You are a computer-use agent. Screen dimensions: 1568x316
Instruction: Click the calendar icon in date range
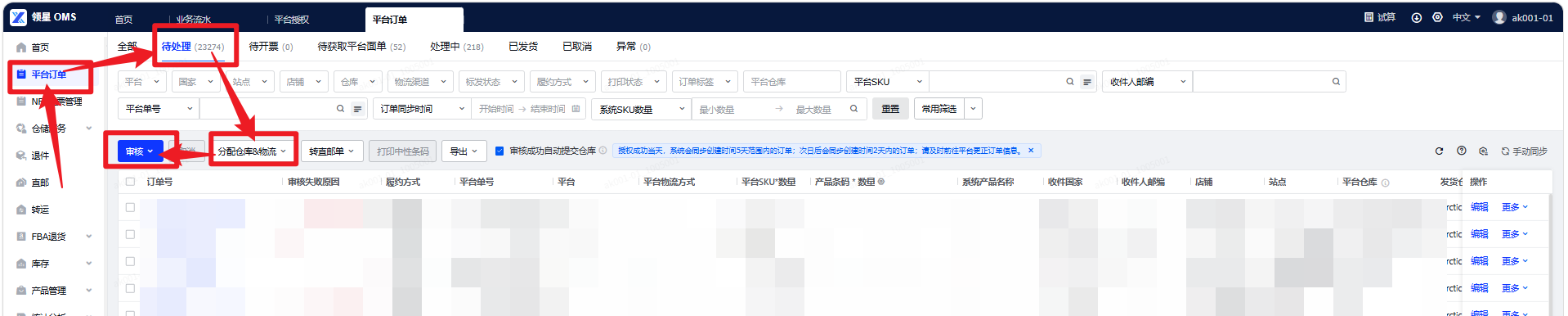[x=576, y=109]
